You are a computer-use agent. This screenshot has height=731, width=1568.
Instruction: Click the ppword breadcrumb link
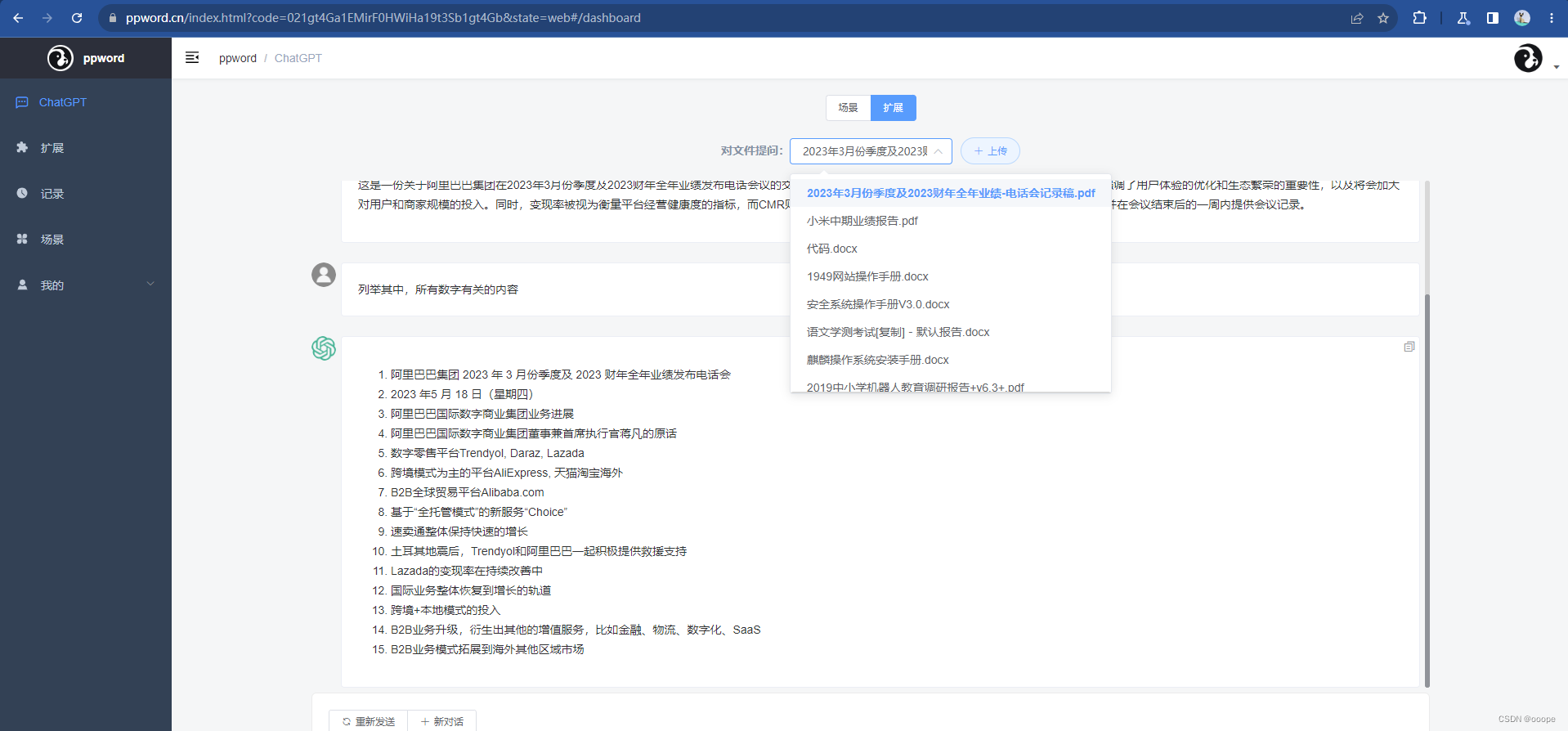click(238, 58)
